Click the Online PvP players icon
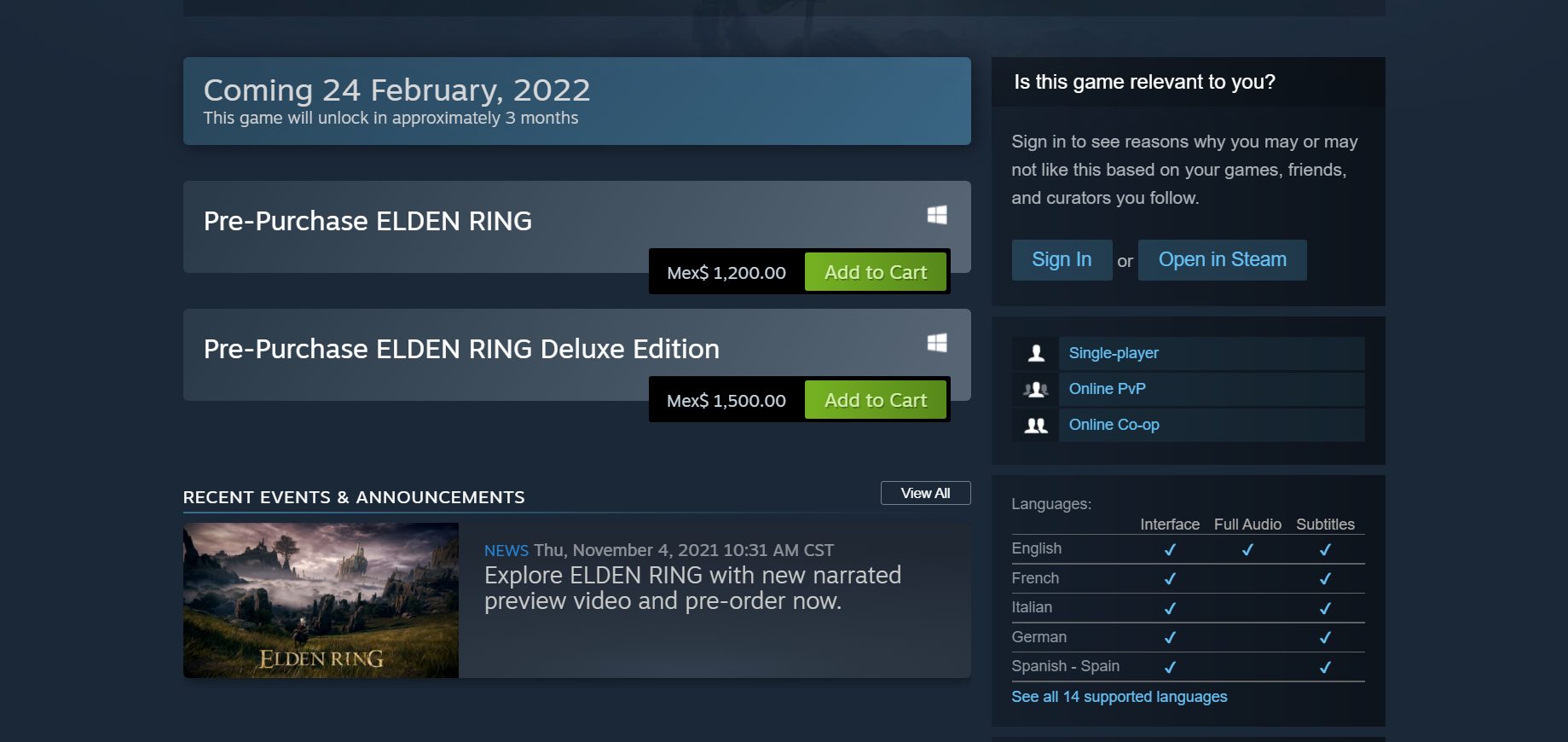Viewport: 1568px width, 742px height. pos(1036,389)
